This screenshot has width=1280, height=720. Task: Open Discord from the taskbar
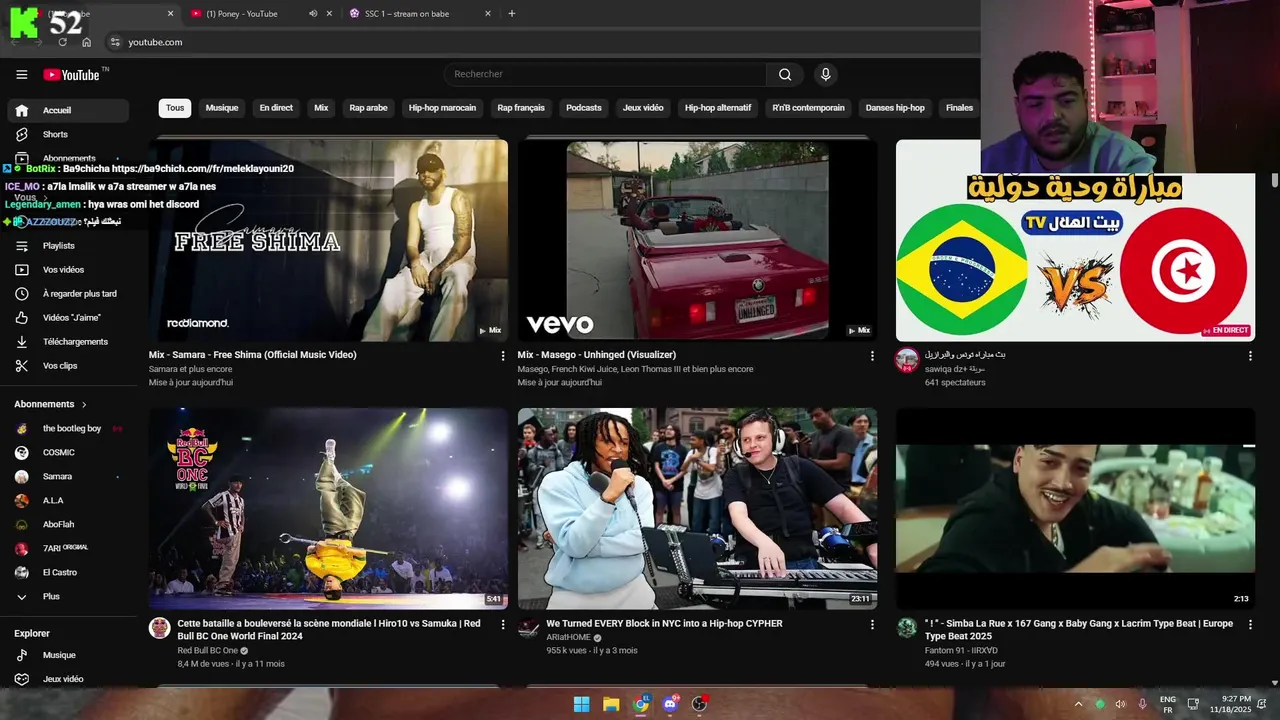(670, 704)
